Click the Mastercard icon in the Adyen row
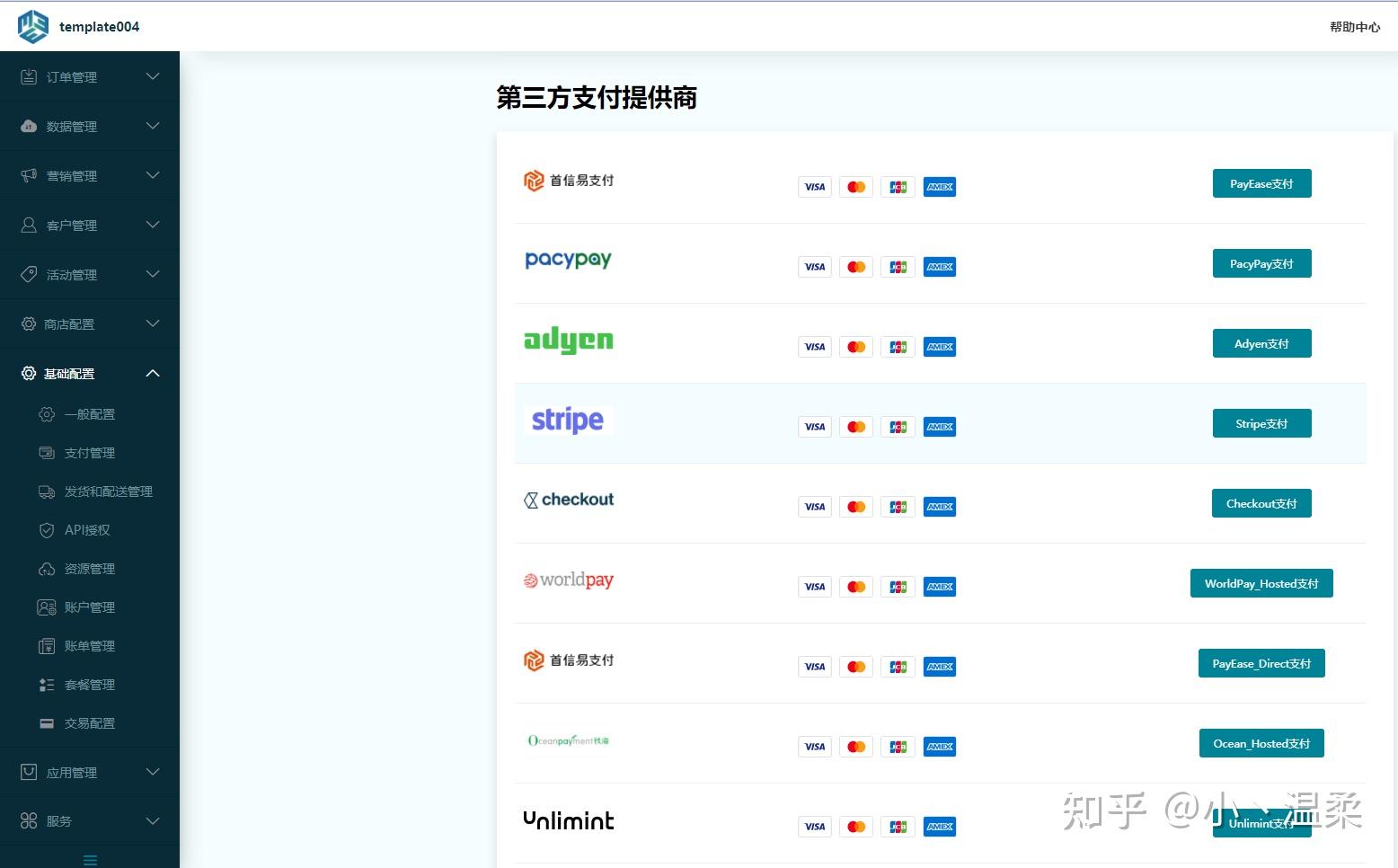 (856, 347)
